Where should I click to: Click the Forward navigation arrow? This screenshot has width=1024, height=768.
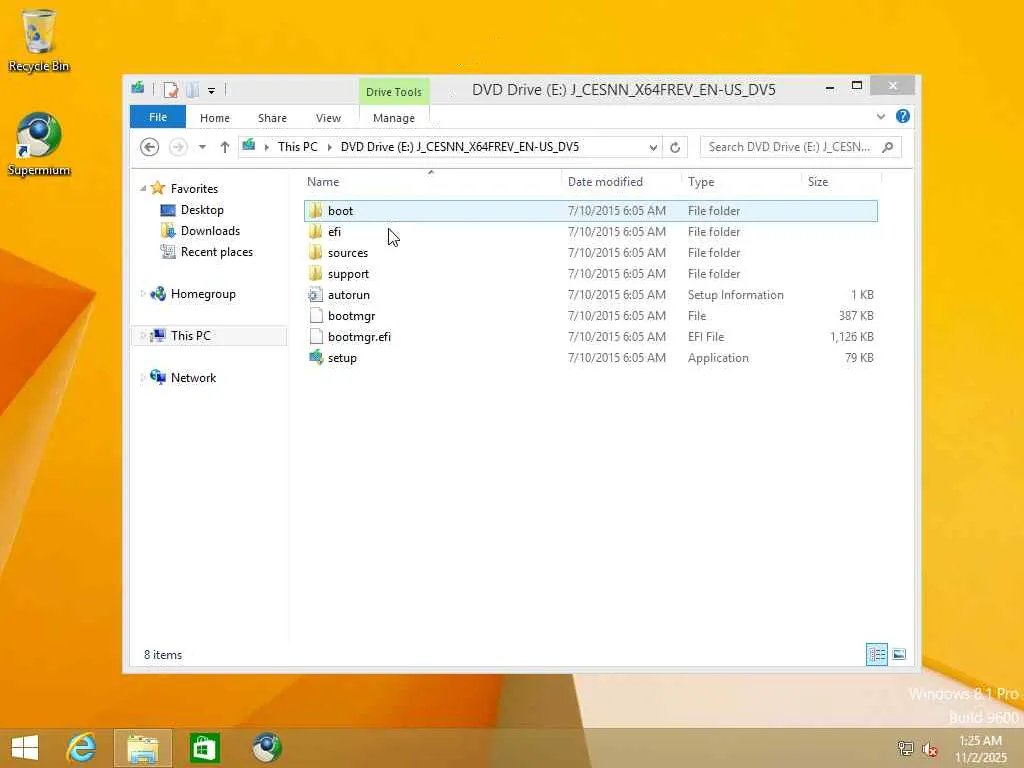[178, 147]
